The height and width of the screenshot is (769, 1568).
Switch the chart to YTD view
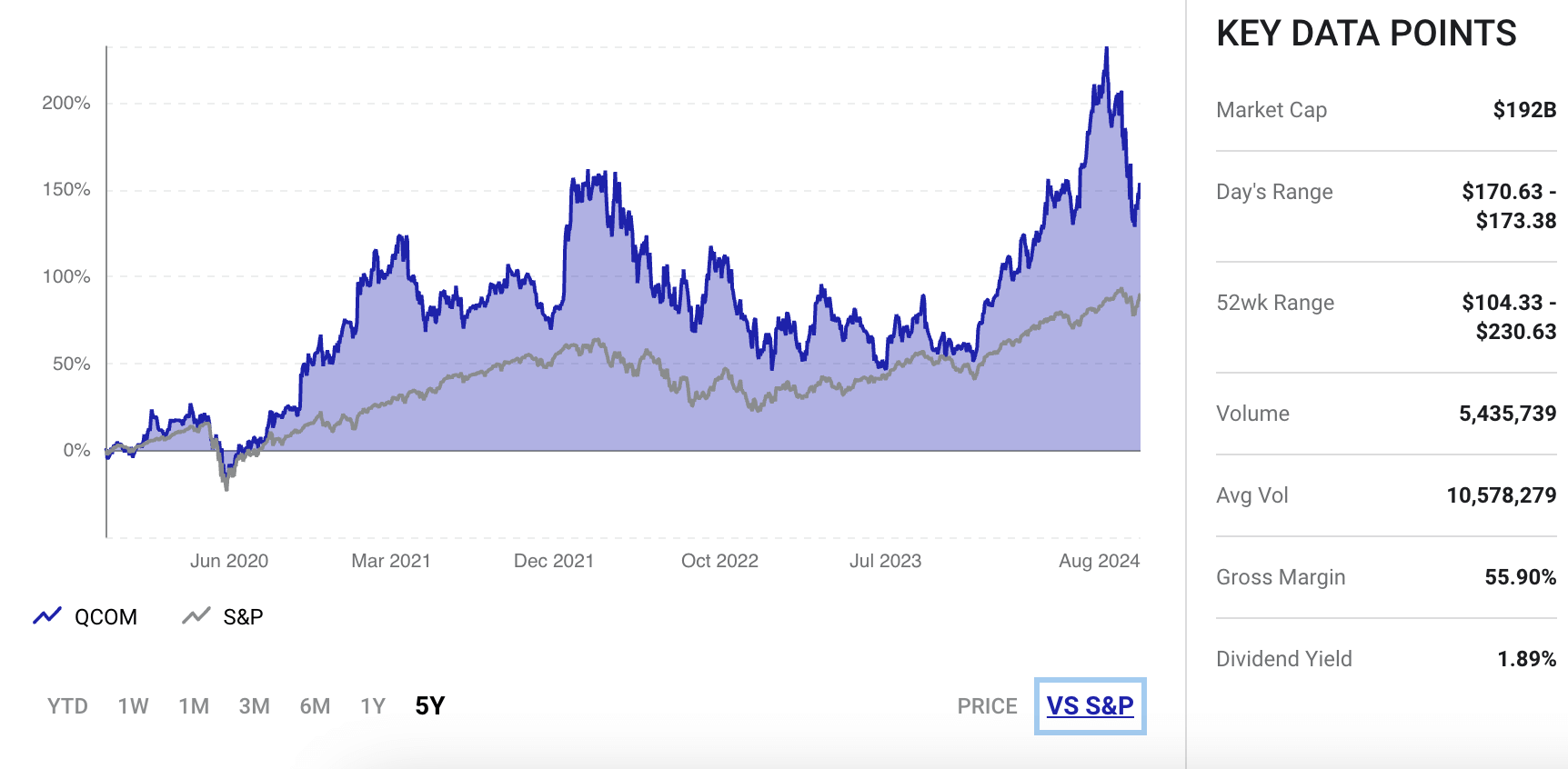(66, 705)
